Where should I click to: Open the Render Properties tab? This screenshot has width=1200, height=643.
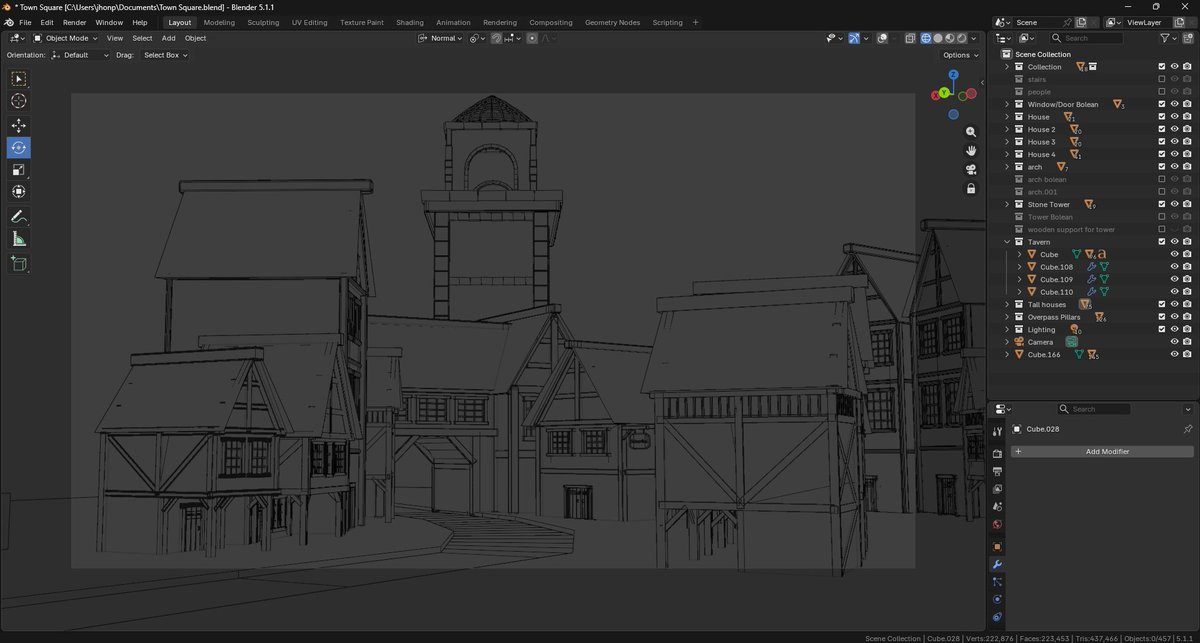pos(997,453)
